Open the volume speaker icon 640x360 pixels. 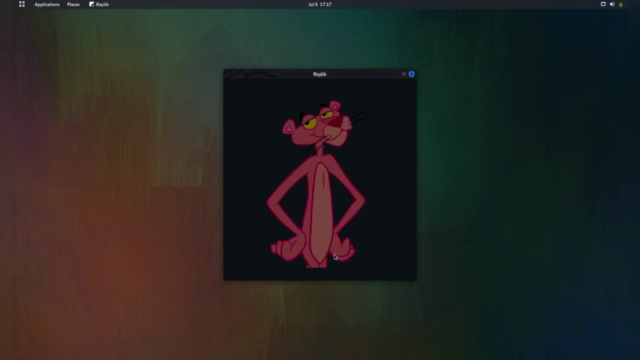[x=612, y=4]
